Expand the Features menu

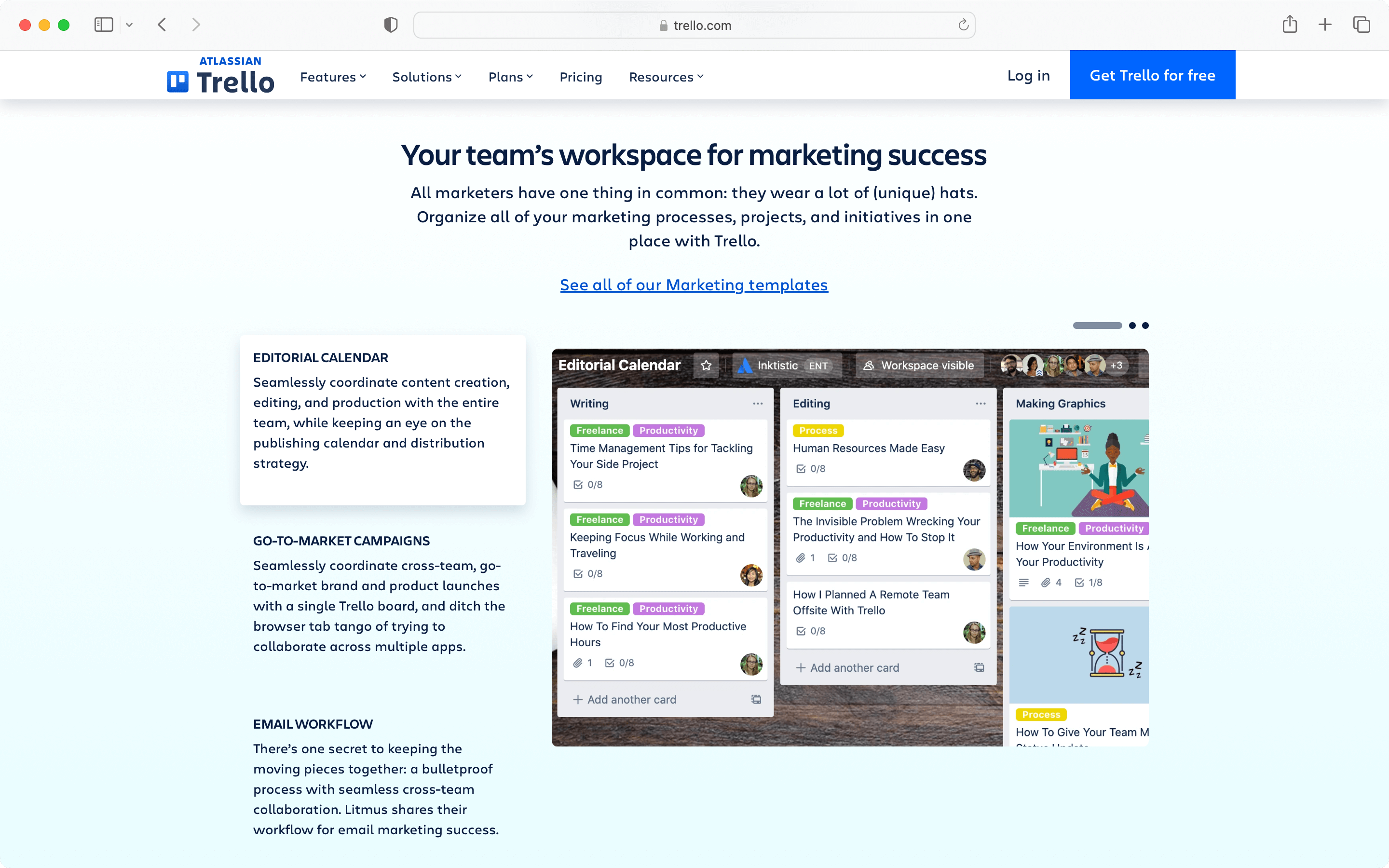333,77
